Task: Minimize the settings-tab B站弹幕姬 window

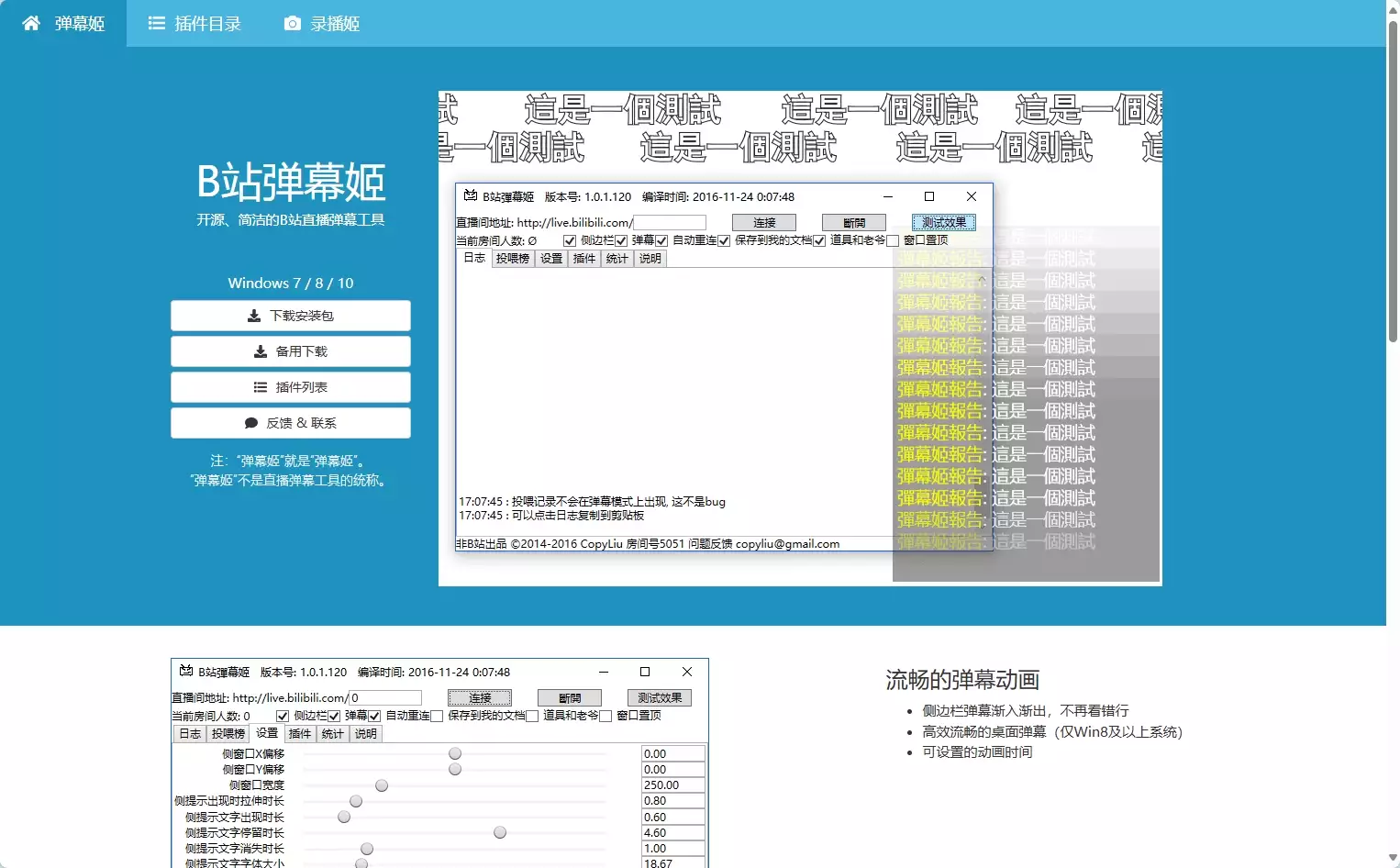Action: [604, 672]
